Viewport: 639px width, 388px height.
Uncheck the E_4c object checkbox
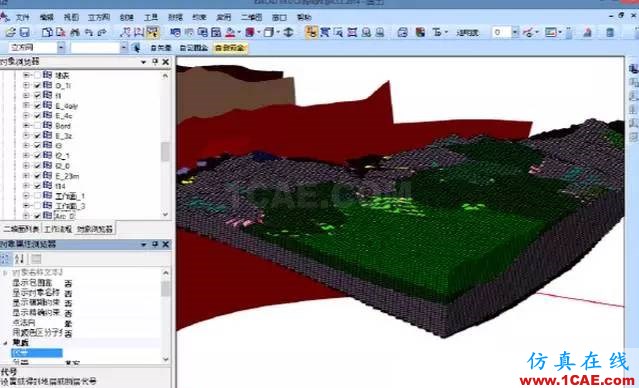click(x=37, y=116)
